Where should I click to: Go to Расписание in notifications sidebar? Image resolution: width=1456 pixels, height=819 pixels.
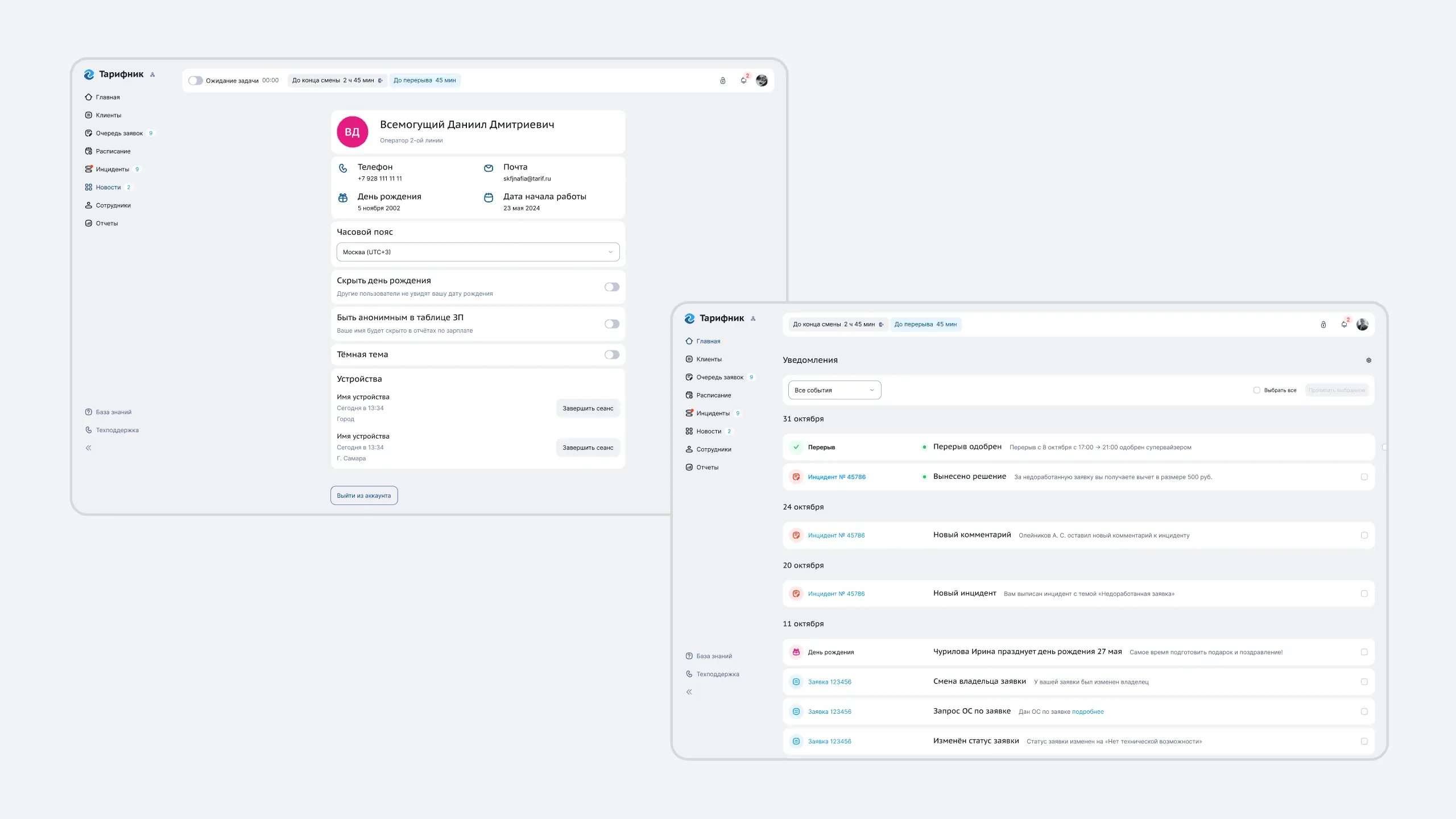pyautogui.click(x=713, y=395)
